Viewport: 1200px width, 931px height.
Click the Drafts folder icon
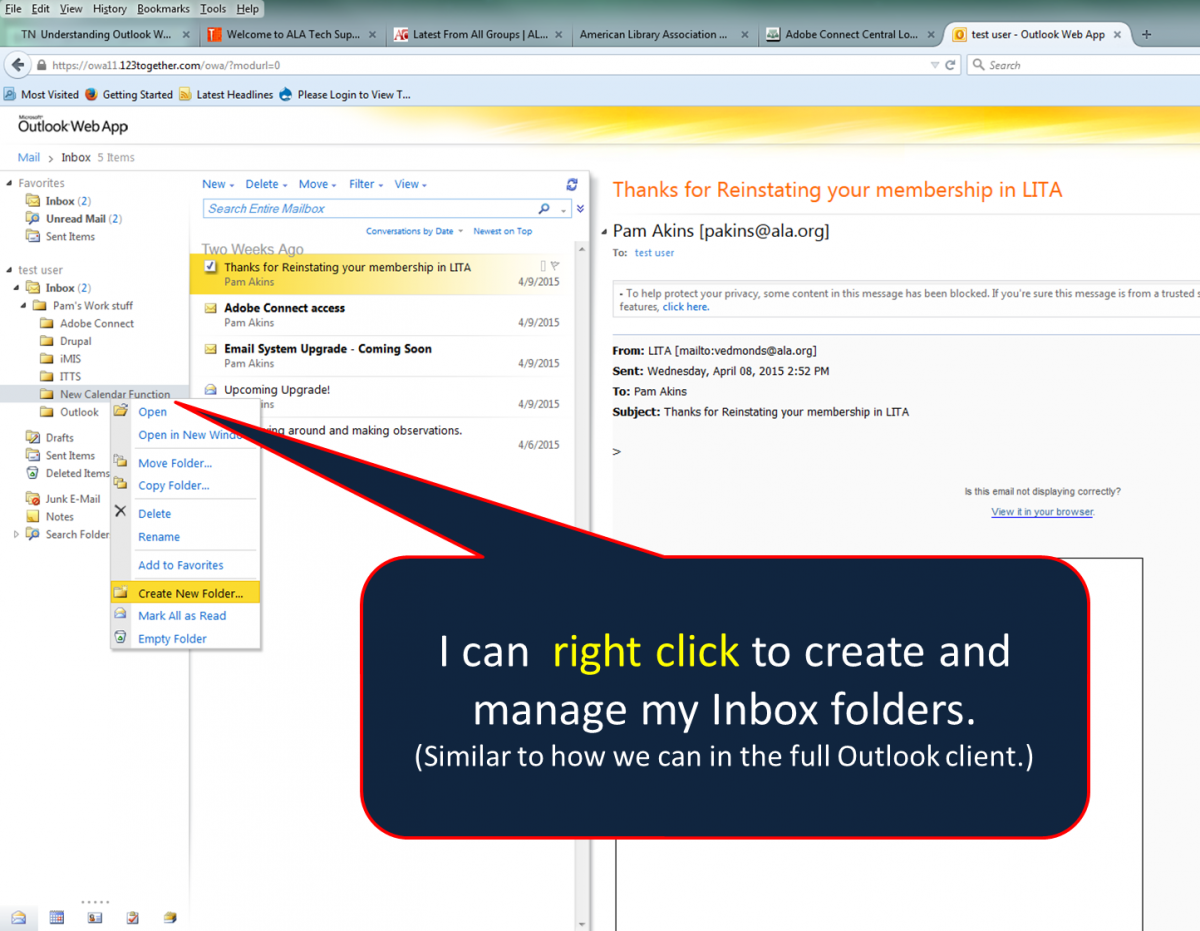pos(33,437)
